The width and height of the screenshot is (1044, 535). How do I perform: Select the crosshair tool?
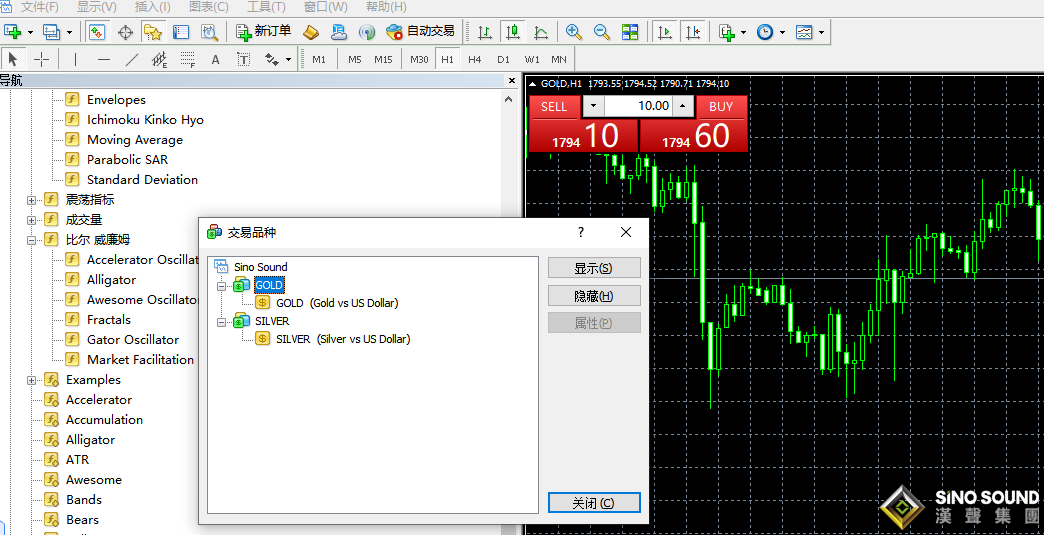(x=41, y=59)
